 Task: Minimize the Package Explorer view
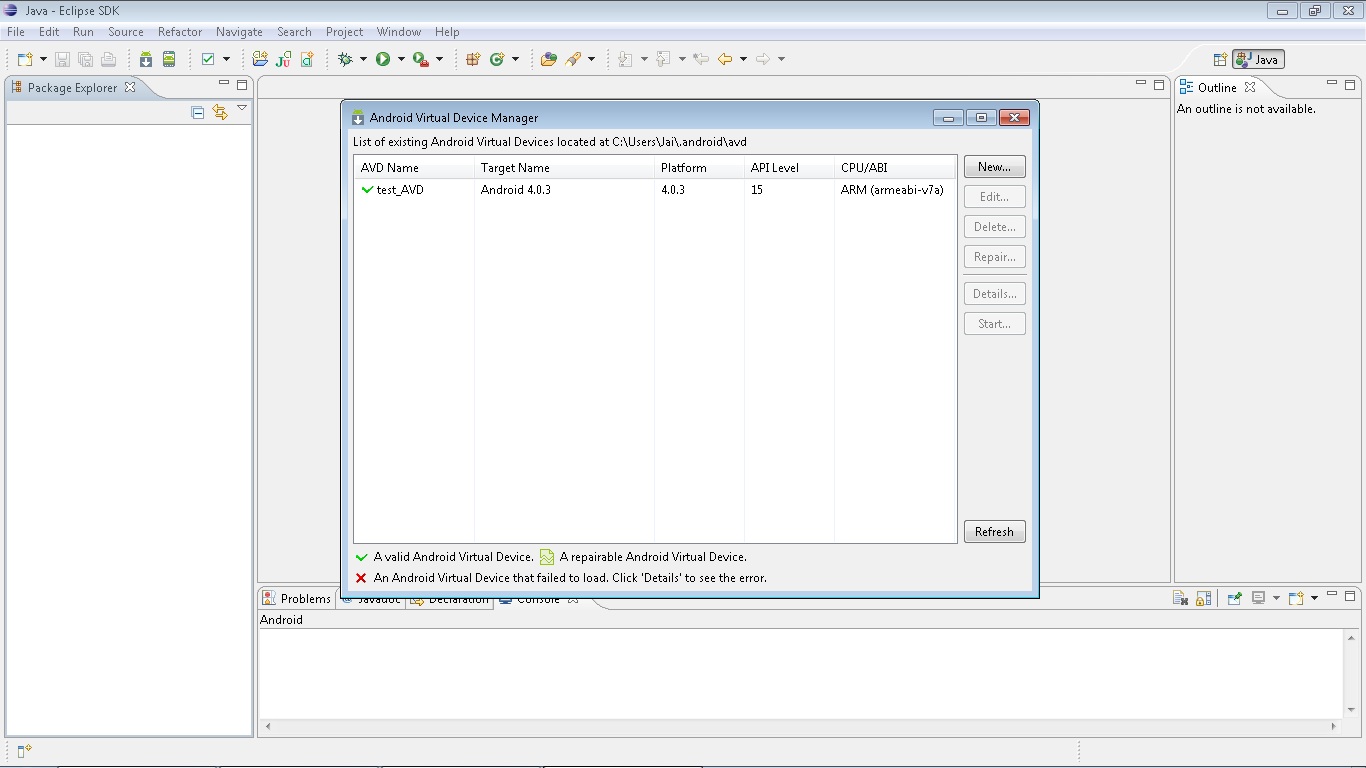224,84
